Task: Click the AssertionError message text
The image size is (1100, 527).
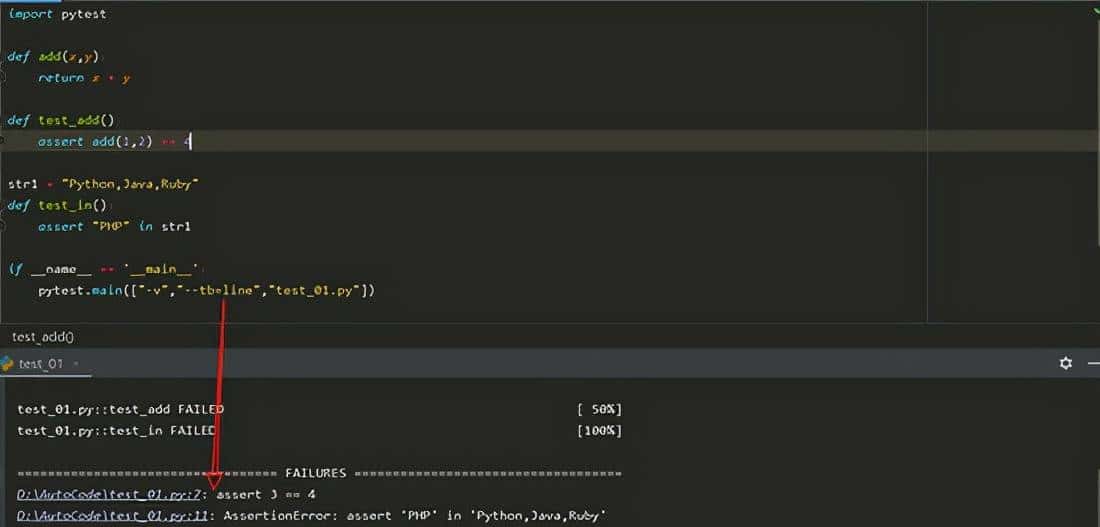Action: click(415, 516)
